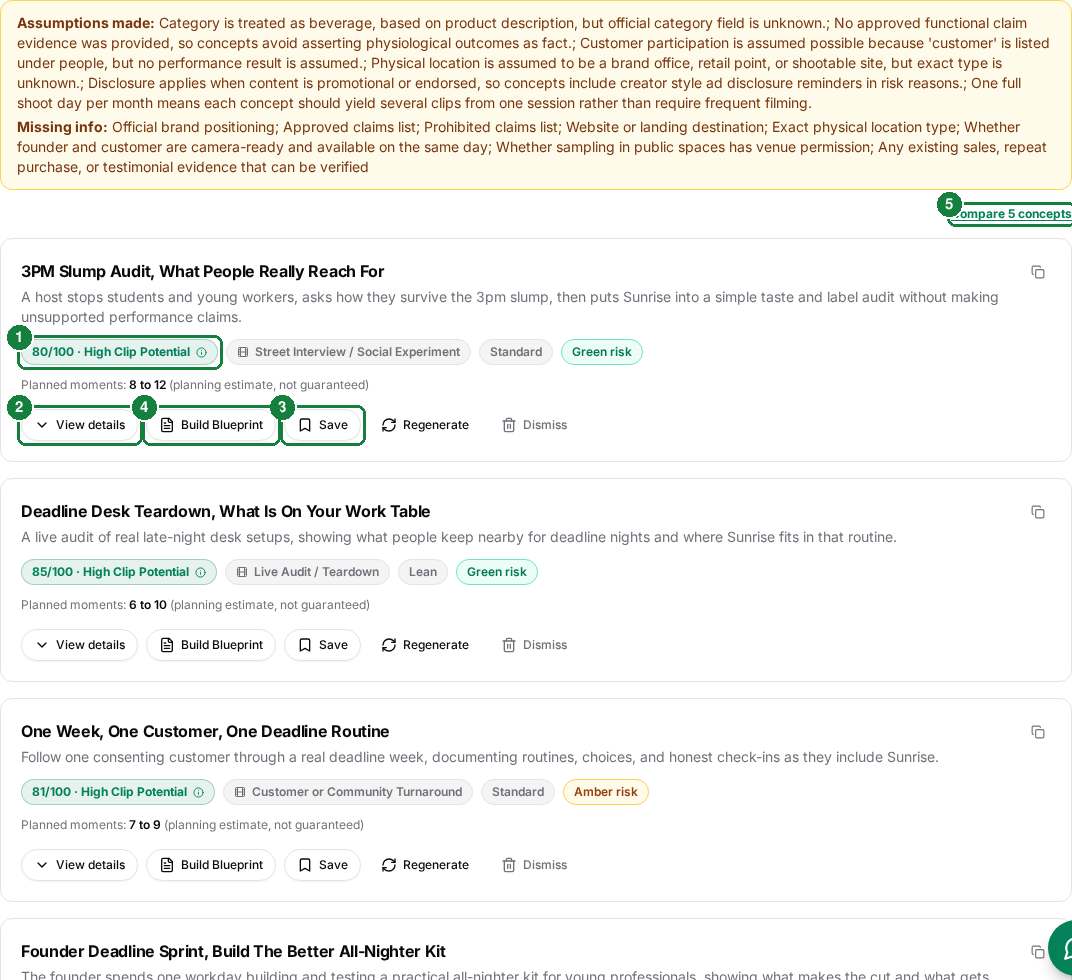Viewport: 1072px width, 980px height.
Task: Build Blueprint for Deadline Desk Teardown
Action: pyautogui.click(x=211, y=645)
